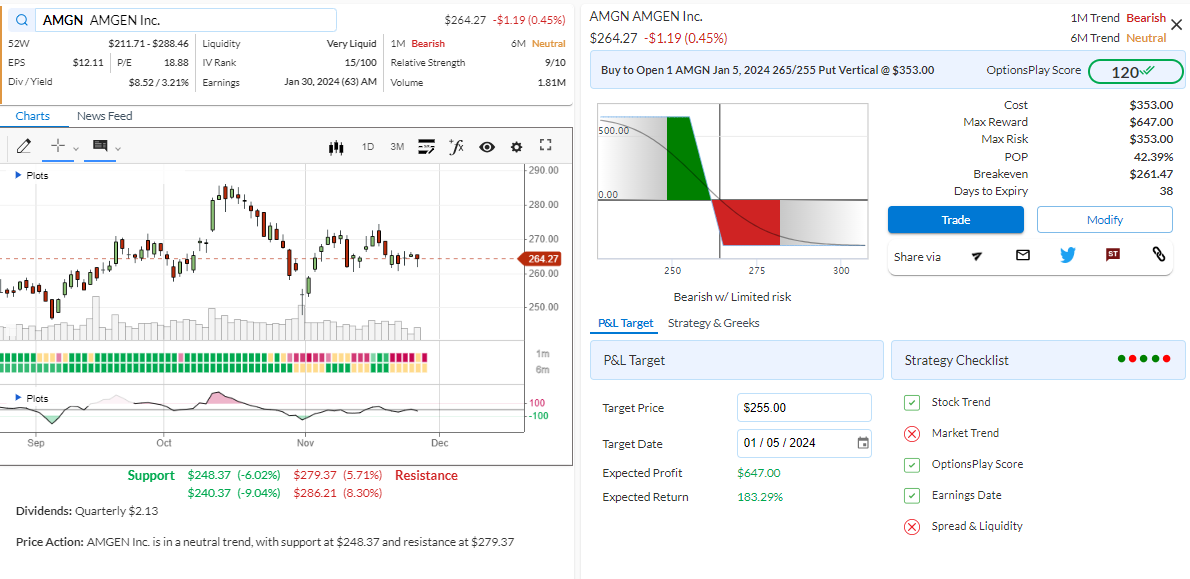Copy the share link chain icon
The width and height of the screenshot is (1190, 579).
(x=1159, y=254)
